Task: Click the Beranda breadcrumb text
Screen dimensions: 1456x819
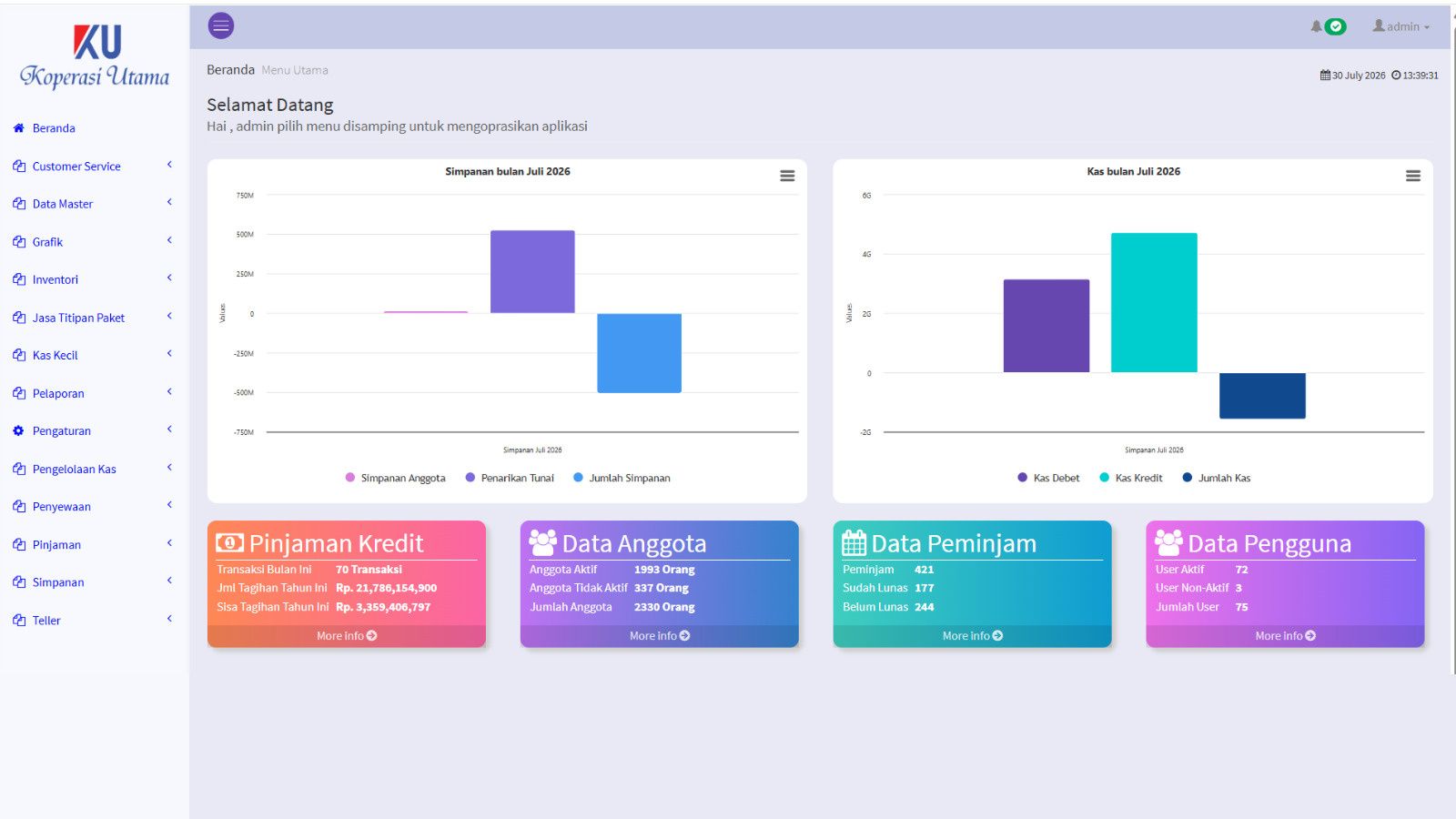Action: tap(230, 70)
